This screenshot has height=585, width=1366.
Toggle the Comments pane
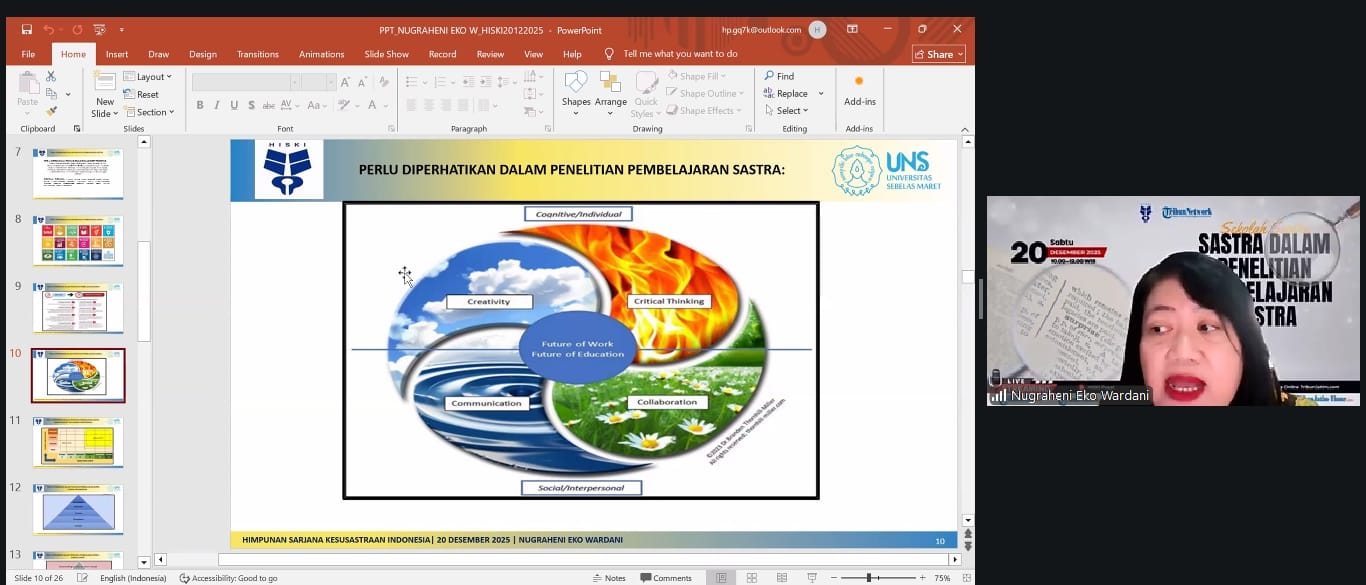point(665,578)
